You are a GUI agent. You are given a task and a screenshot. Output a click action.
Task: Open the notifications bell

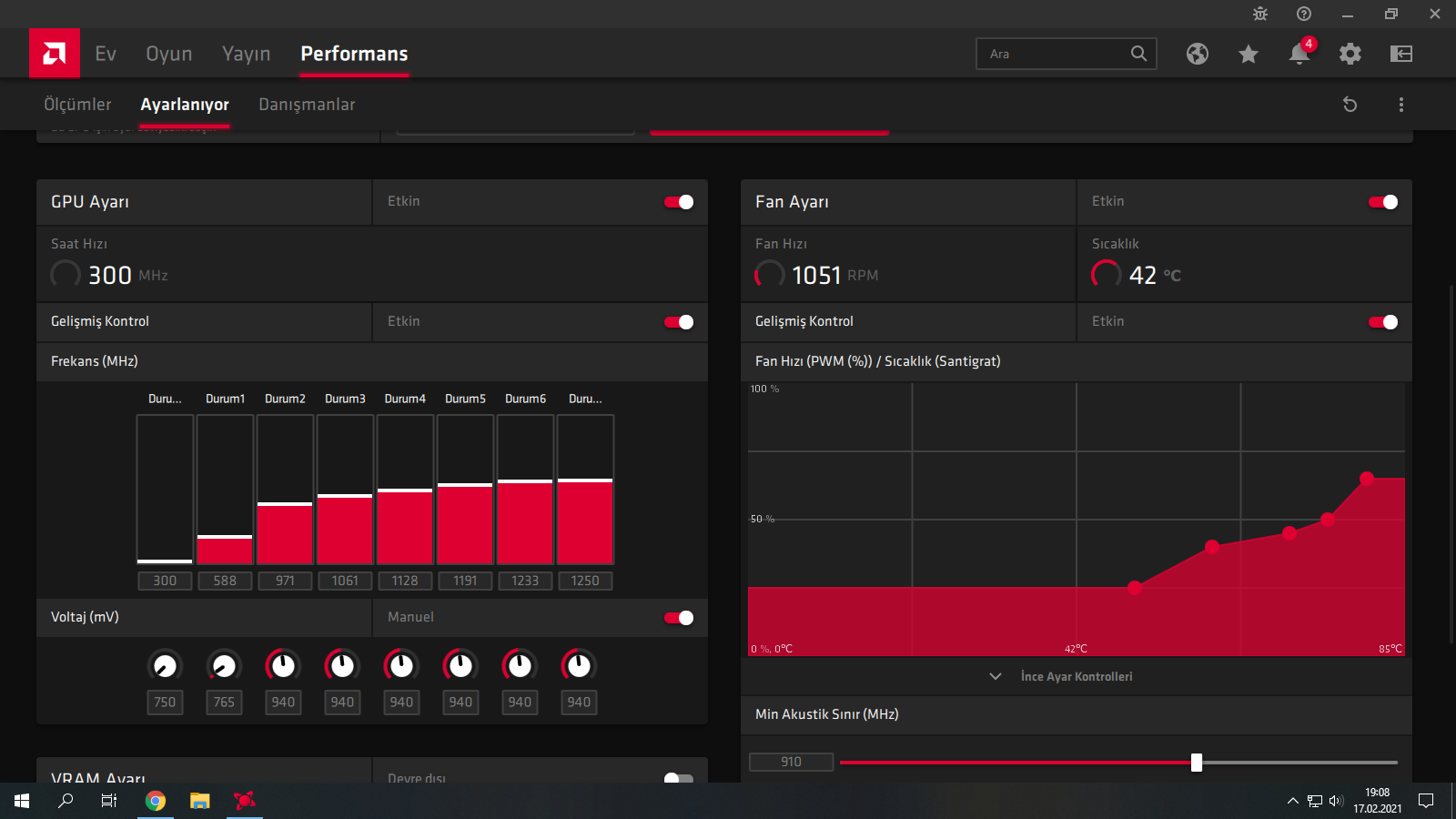[x=1299, y=55]
